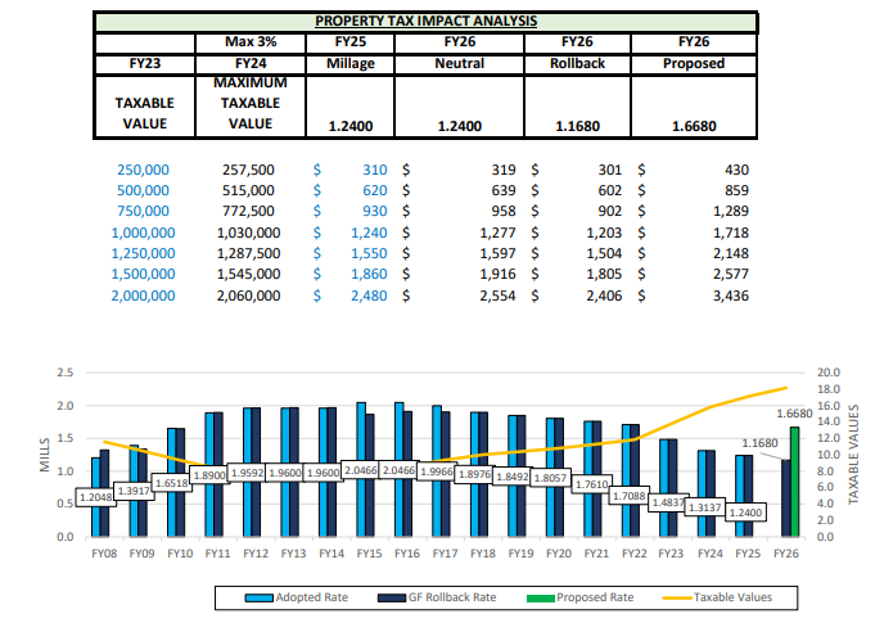Click the 301 rollback tax amount
This screenshot has width=875, height=641.
(610, 170)
